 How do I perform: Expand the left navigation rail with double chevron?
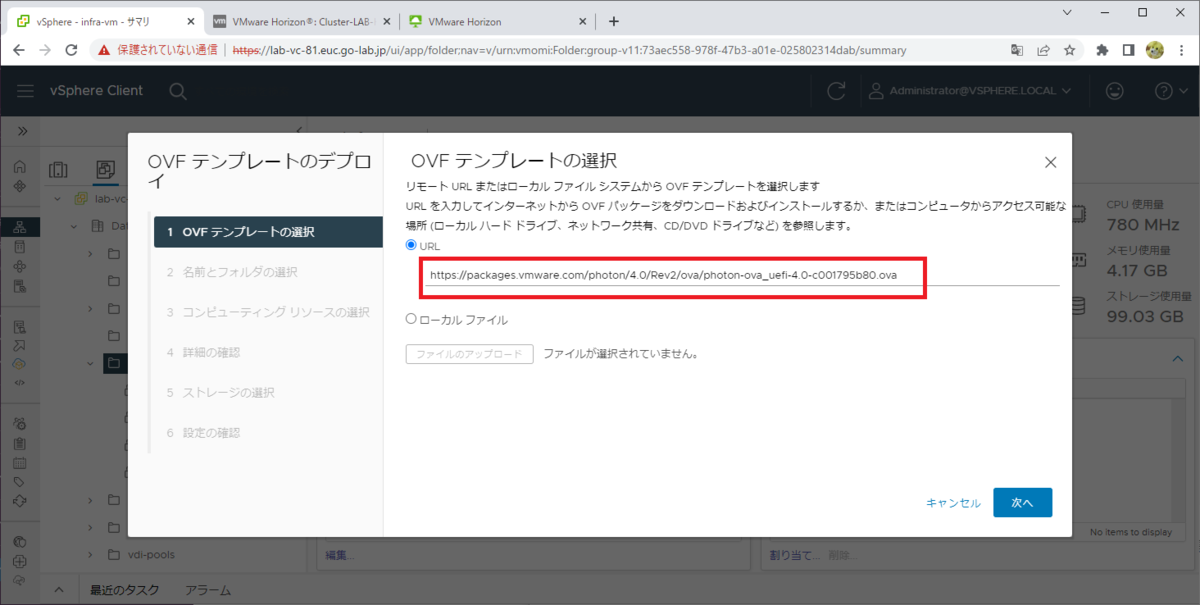(22, 131)
